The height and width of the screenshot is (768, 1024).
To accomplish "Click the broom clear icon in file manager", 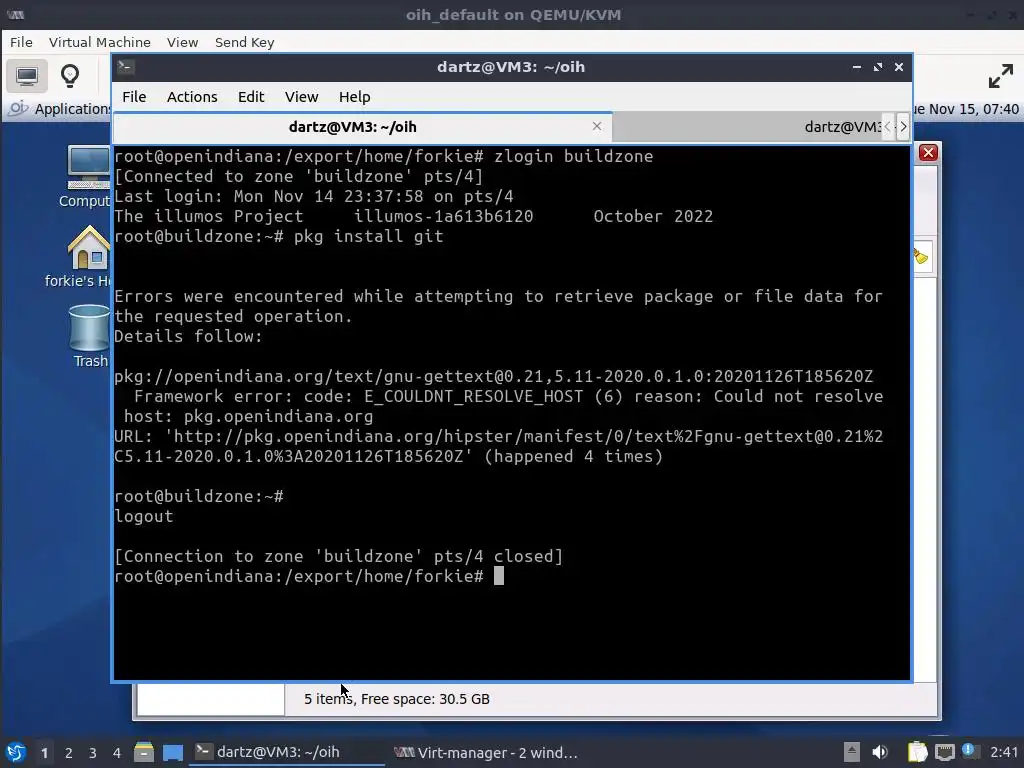I will point(921,257).
